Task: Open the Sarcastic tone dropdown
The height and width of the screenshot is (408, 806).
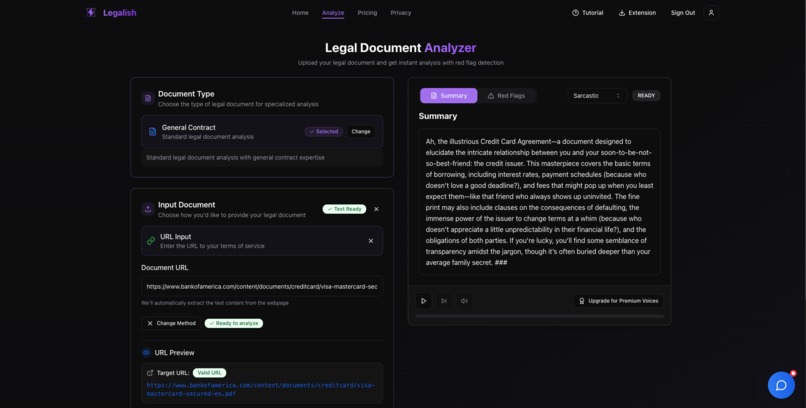Action: point(597,96)
